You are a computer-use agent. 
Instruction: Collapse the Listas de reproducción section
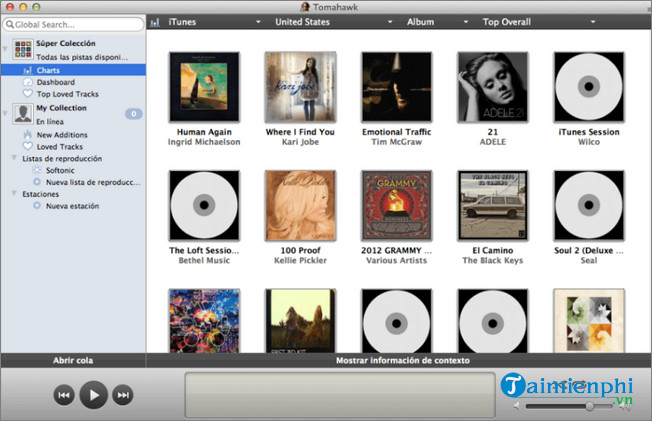[x=14, y=158]
